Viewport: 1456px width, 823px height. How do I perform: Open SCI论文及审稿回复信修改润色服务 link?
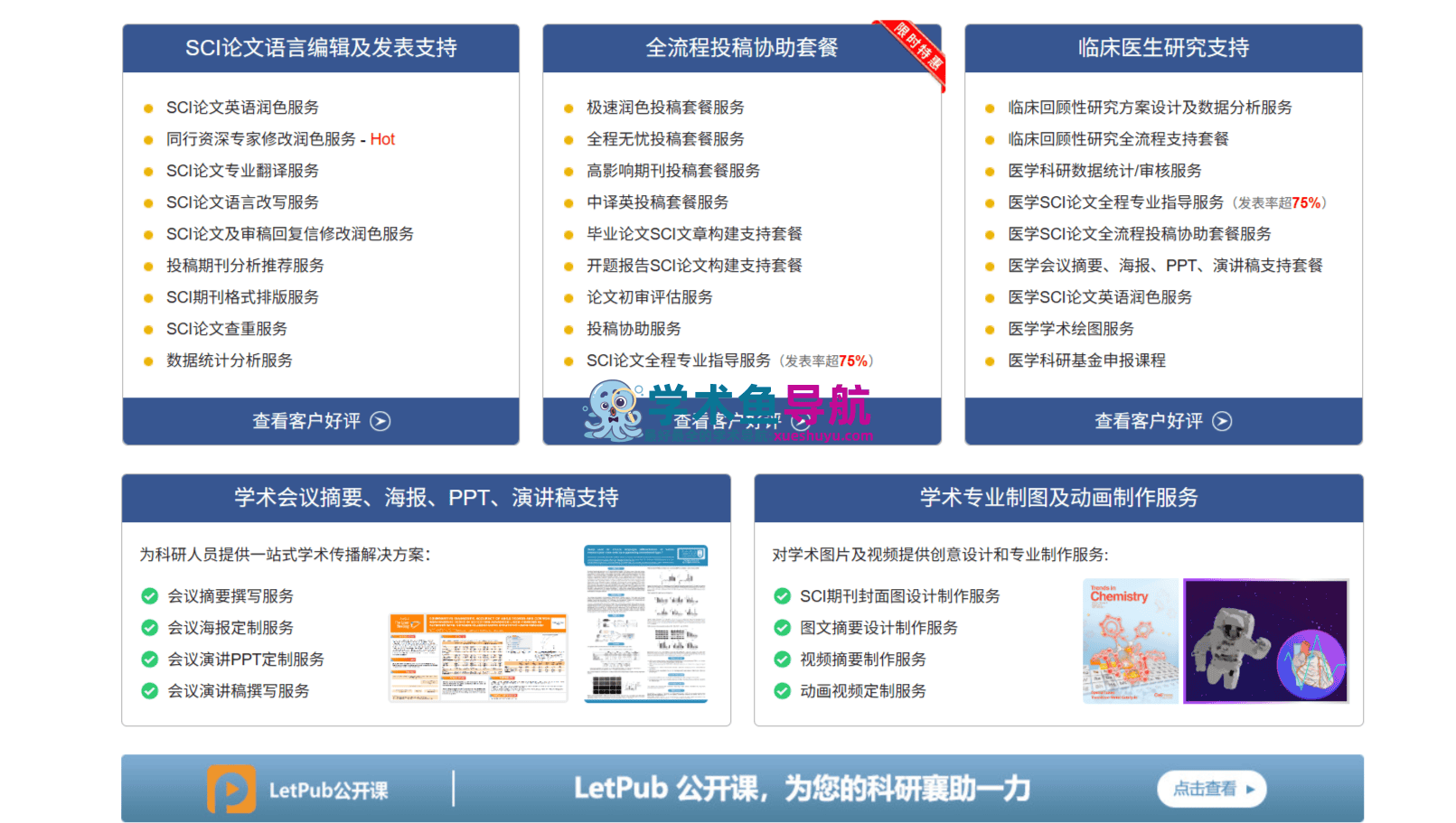coord(290,234)
